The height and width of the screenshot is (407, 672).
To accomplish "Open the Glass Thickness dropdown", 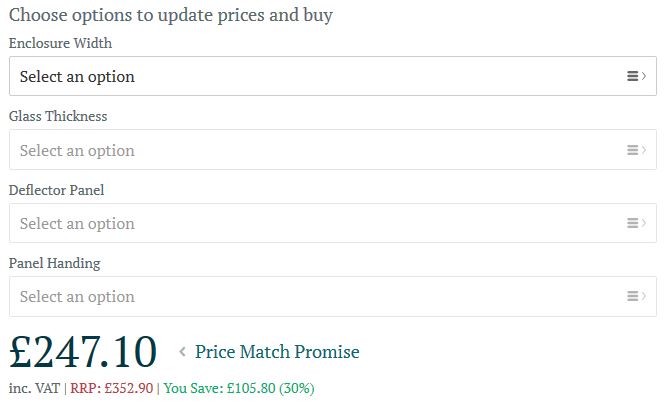I will point(333,150).
